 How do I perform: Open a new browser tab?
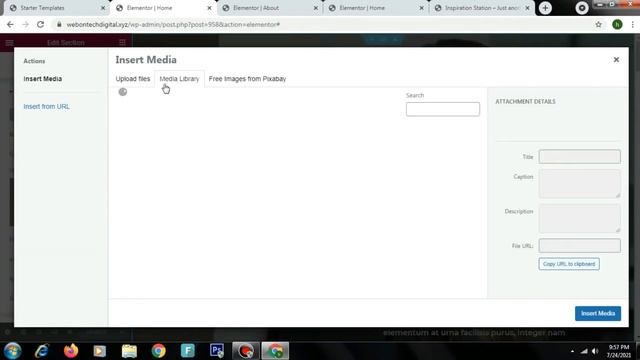click(x=545, y=8)
